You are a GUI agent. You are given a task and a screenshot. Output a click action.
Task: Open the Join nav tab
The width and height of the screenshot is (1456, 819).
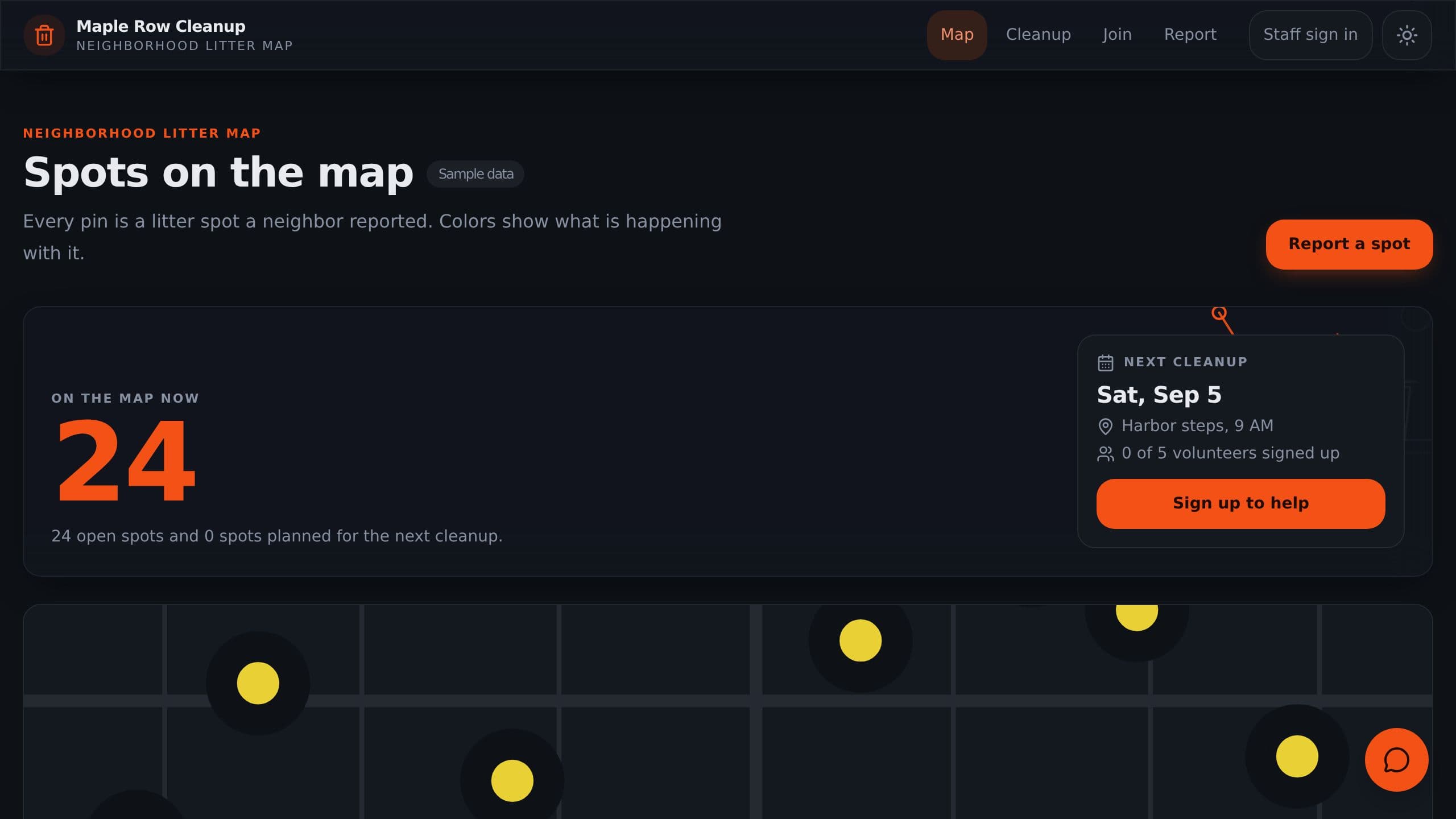click(1117, 35)
